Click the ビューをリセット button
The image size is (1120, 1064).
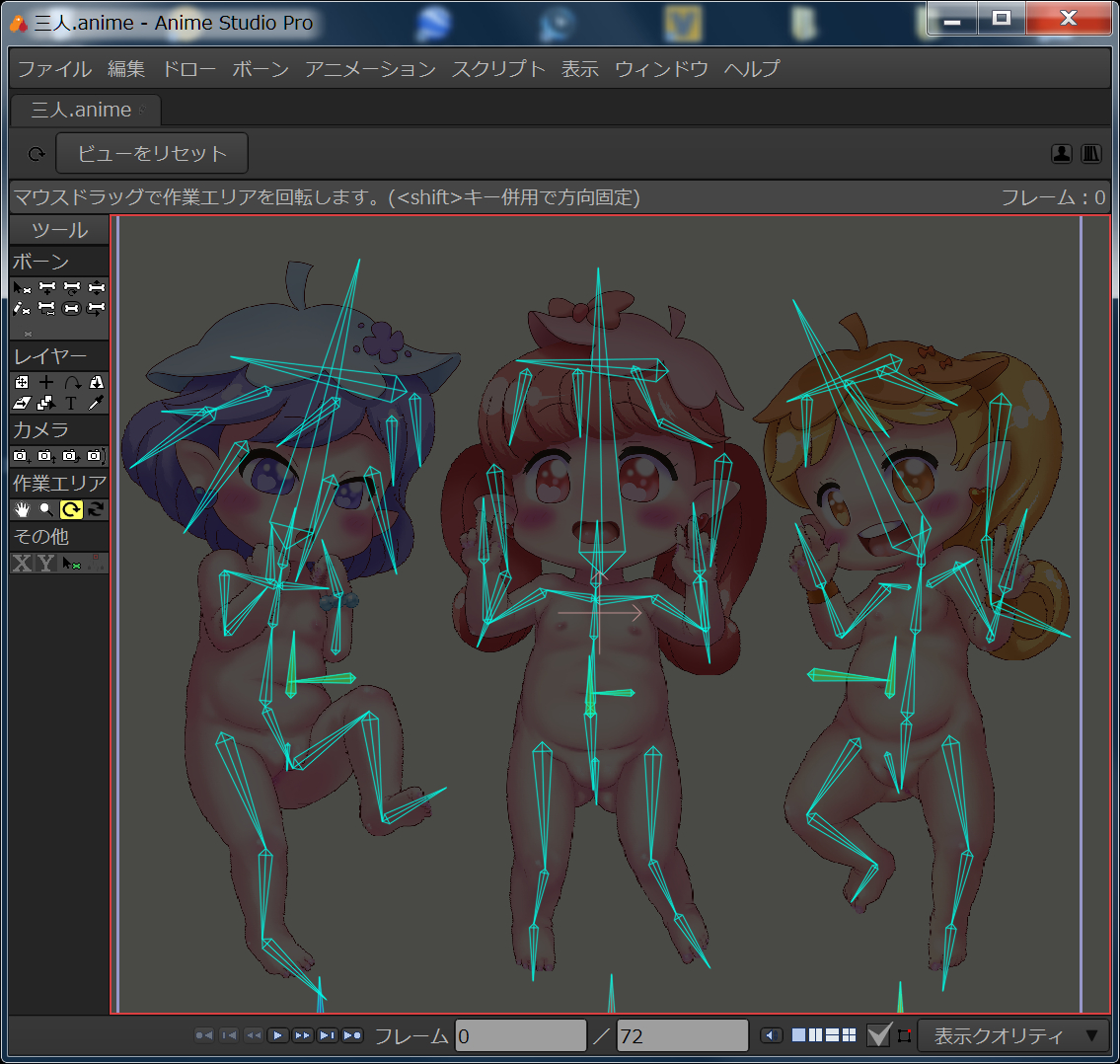[x=152, y=153]
